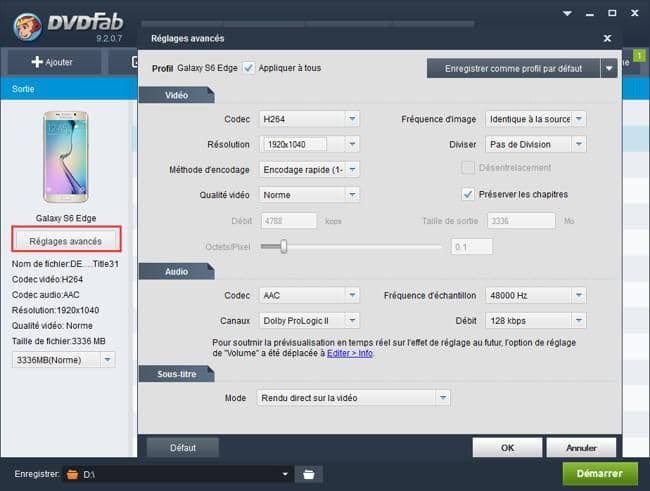Viewport: 650px width, 491px height.
Task: Open the video Codec H264 dropdown
Action: click(309, 119)
